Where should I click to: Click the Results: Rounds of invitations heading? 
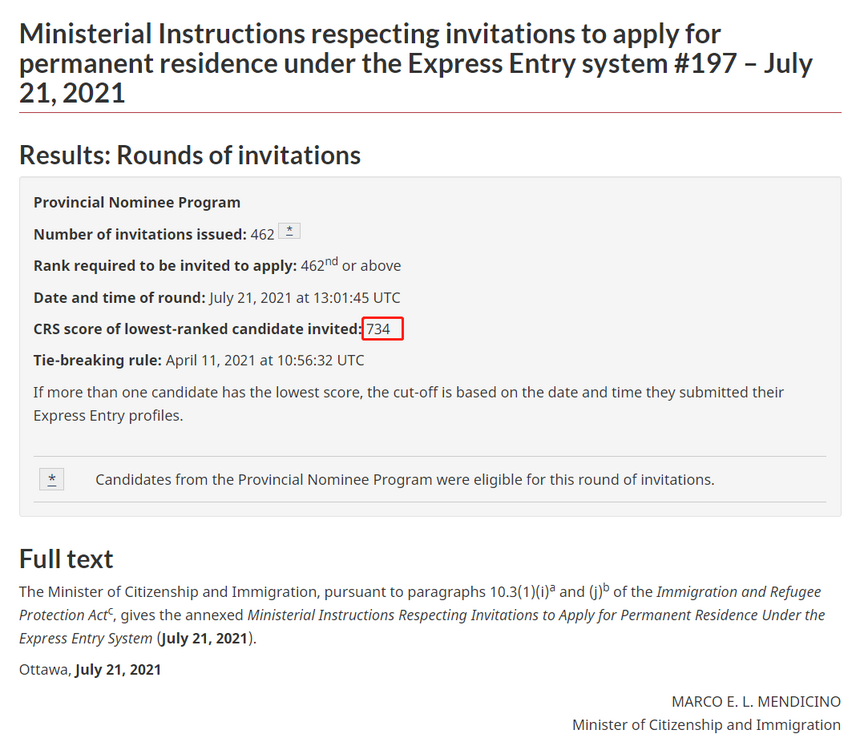190,155
